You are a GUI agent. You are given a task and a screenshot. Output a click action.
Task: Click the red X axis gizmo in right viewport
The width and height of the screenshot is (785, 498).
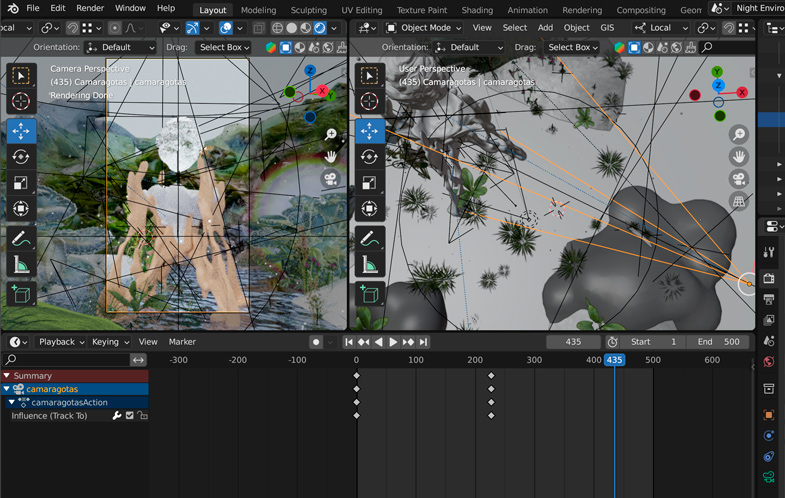click(742, 92)
